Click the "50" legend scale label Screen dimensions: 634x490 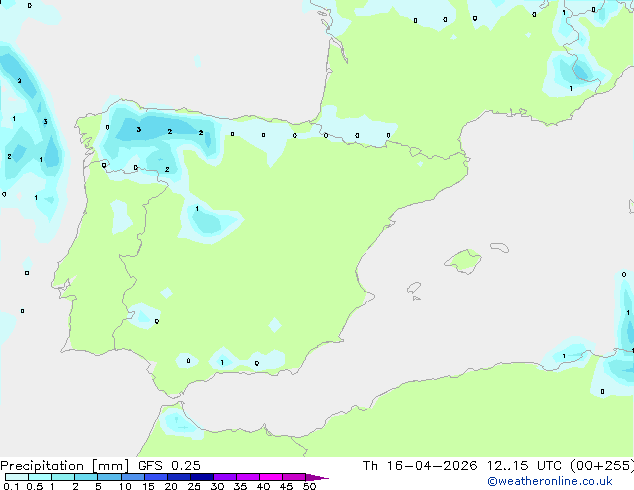click(x=309, y=486)
